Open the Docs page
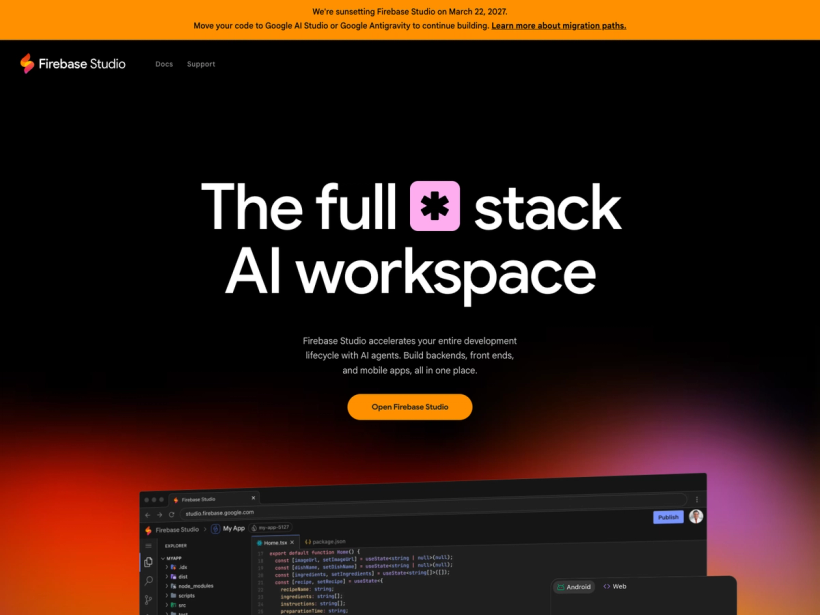The height and width of the screenshot is (615, 820). [164, 64]
